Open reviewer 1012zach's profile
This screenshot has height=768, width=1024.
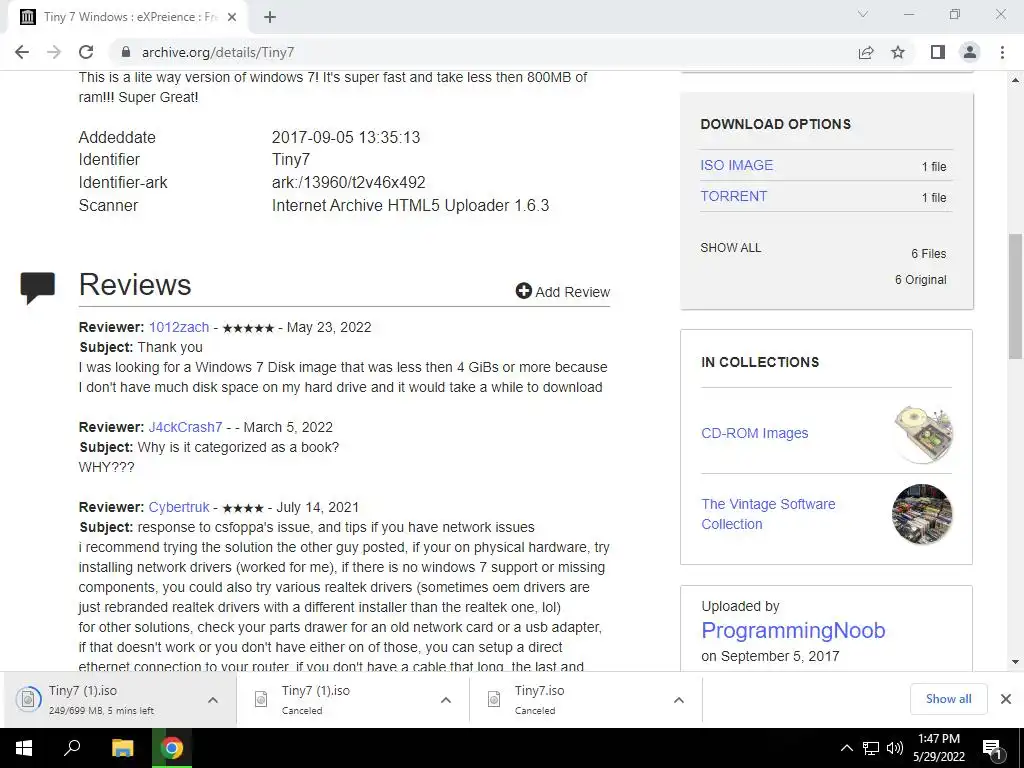coord(179,327)
